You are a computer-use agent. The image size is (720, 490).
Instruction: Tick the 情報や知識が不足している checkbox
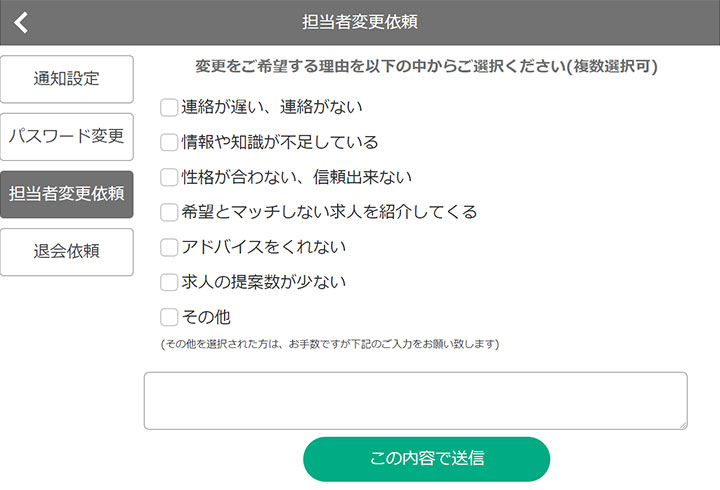[x=169, y=142]
